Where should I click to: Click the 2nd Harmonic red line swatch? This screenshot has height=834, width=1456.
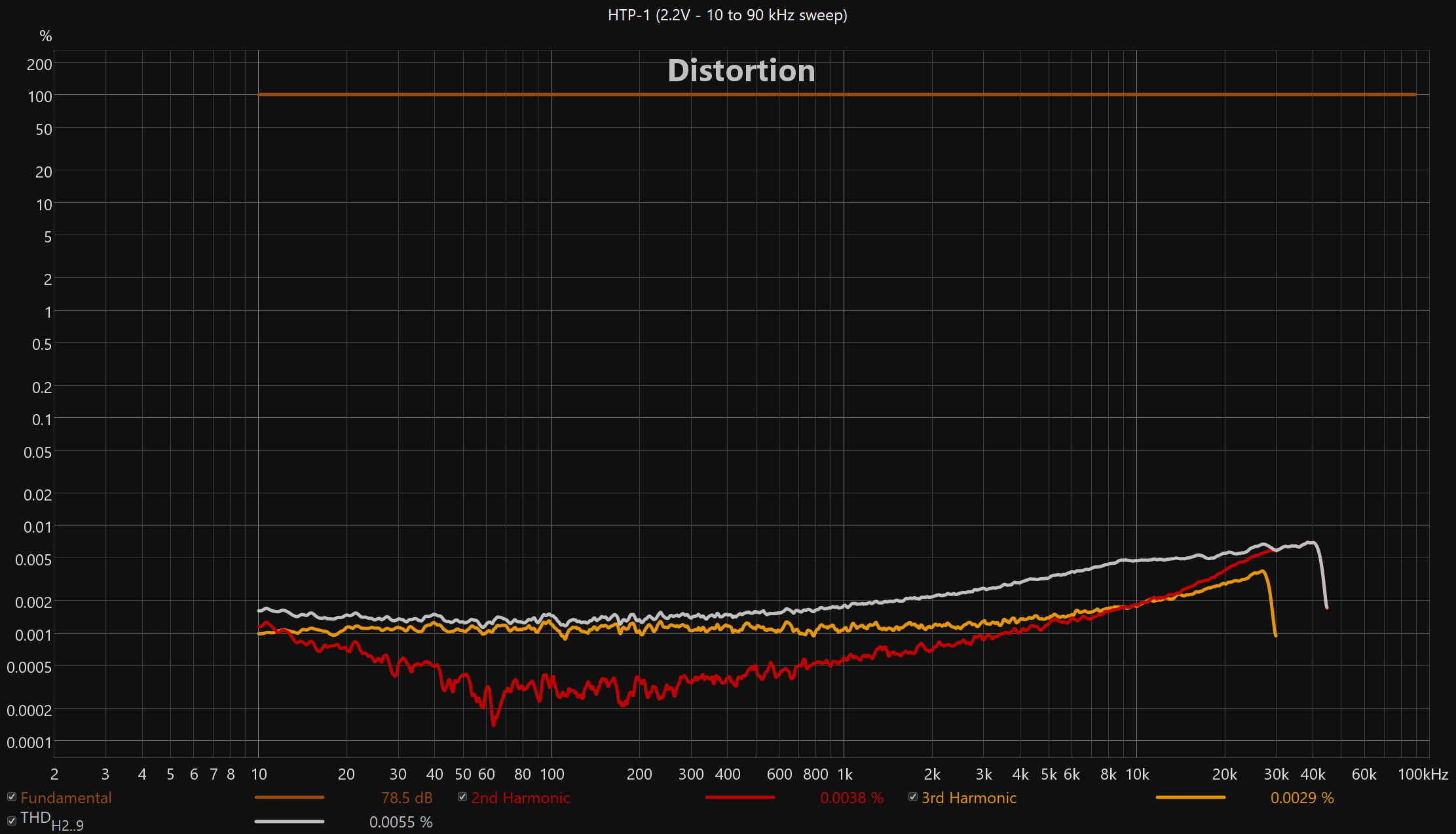click(740, 797)
